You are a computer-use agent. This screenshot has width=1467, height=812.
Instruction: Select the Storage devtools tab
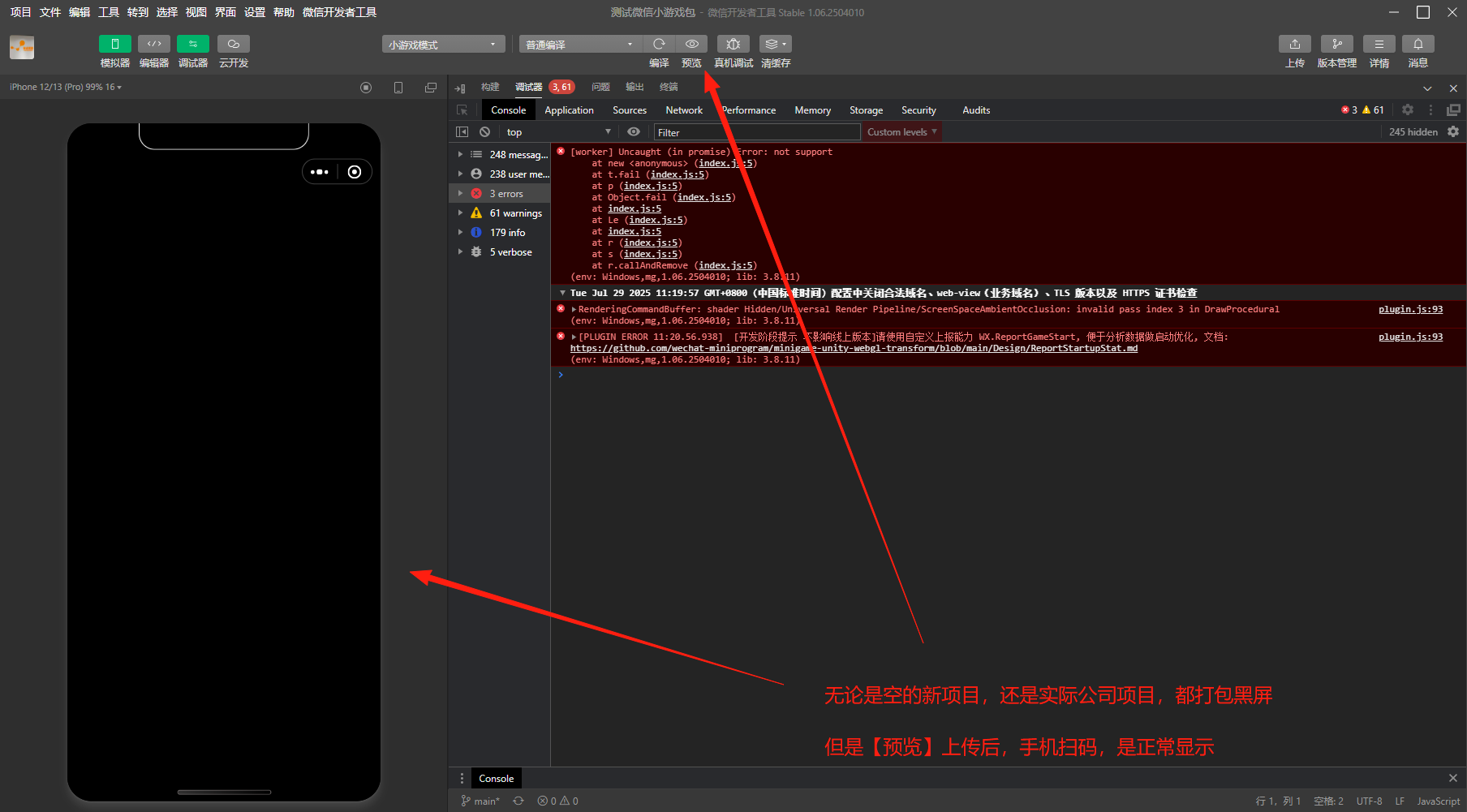click(x=866, y=110)
